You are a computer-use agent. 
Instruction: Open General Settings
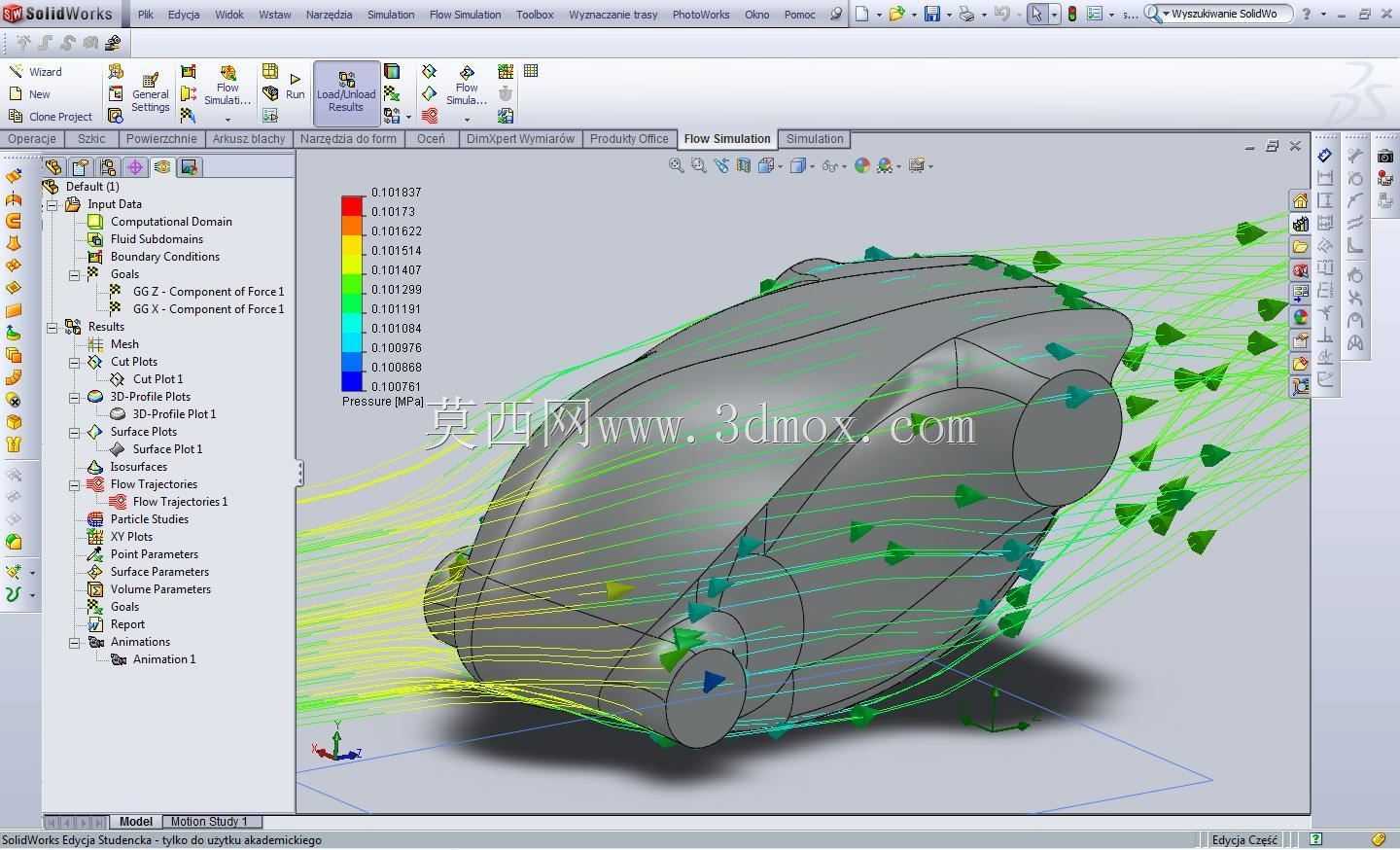pyautogui.click(x=150, y=92)
